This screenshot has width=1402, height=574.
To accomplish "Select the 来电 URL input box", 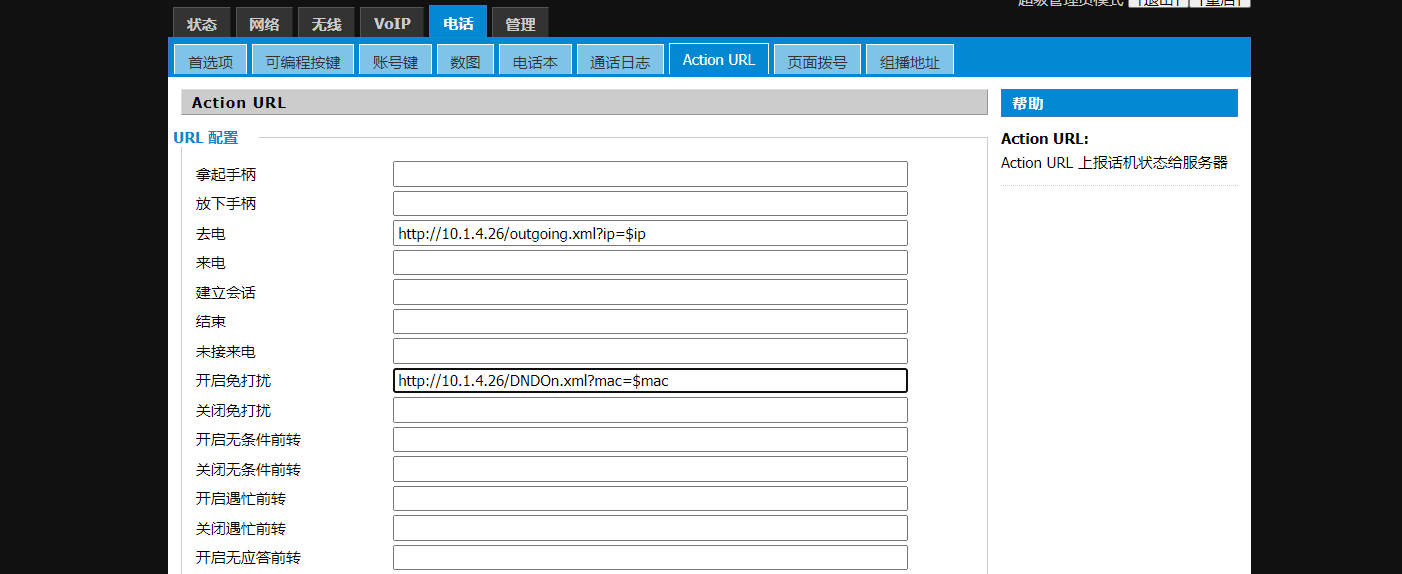I will [x=650, y=263].
